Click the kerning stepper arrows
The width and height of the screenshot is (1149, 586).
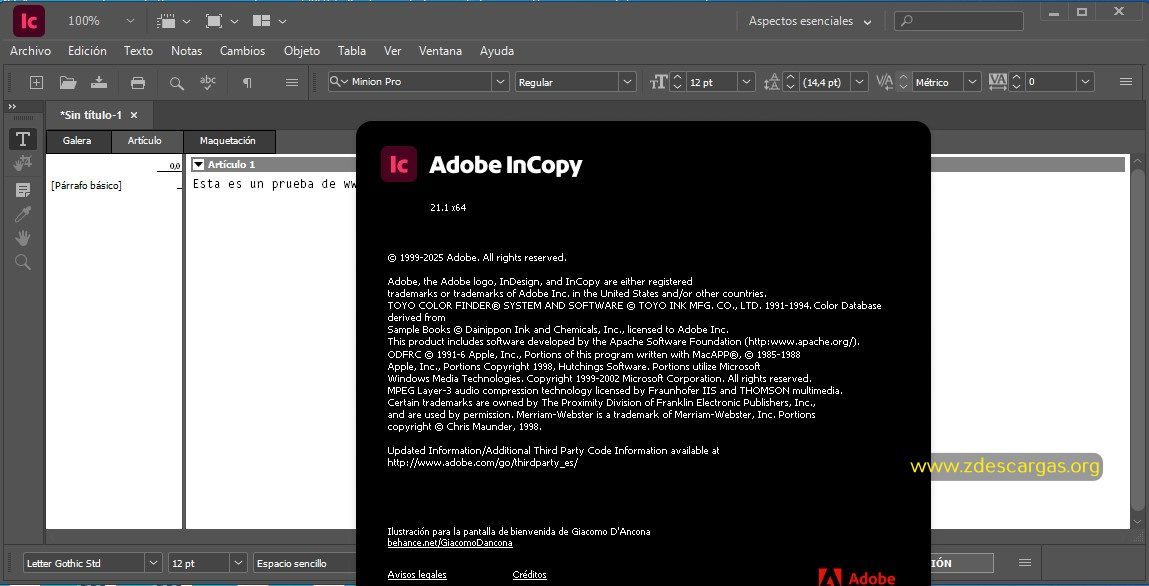point(904,82)
